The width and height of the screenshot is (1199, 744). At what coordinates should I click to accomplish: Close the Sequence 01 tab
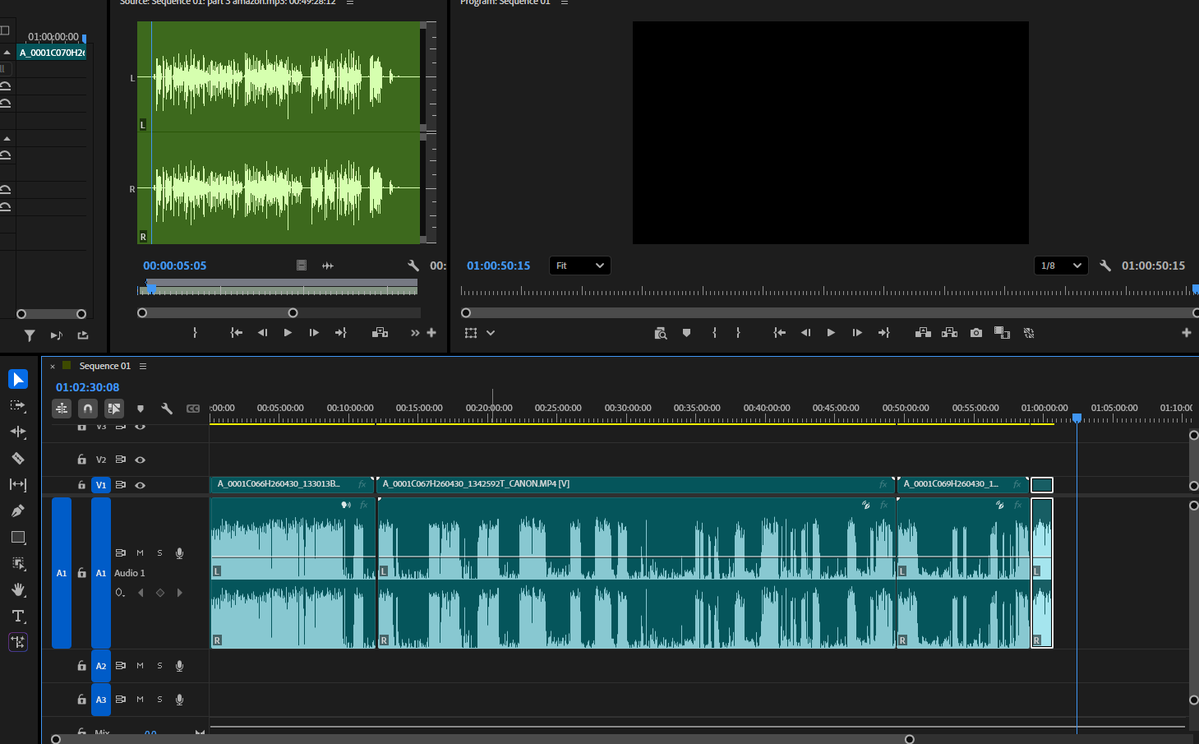click(52, 366)
